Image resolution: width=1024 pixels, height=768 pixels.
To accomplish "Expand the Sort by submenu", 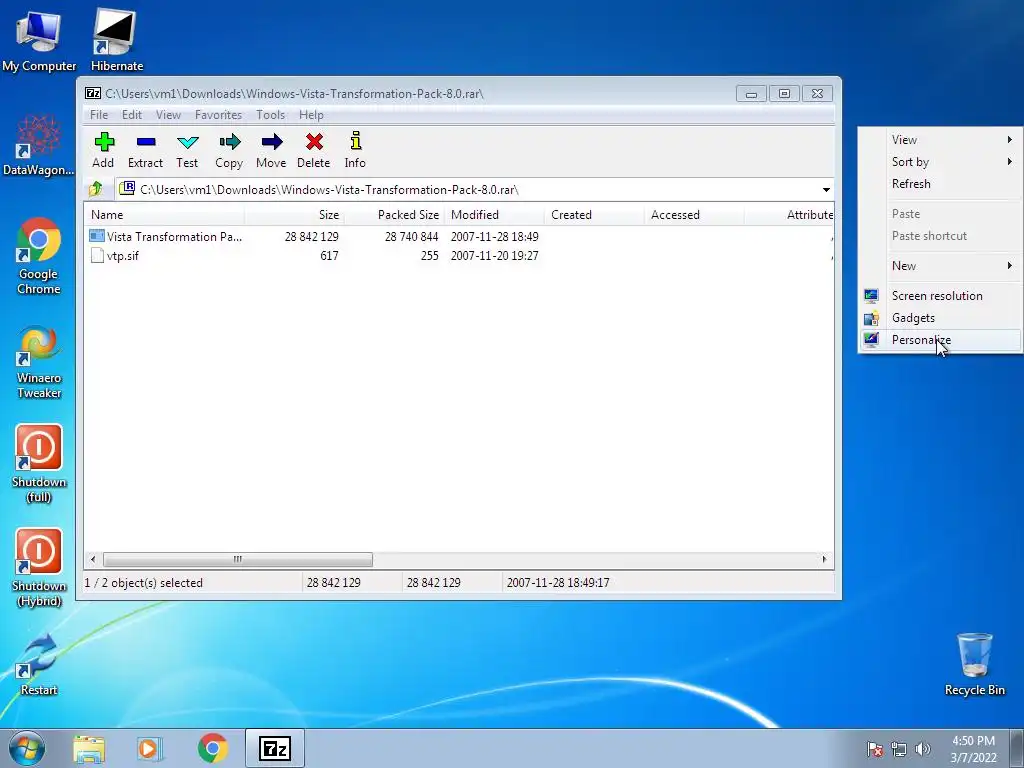I will point(940,162).
